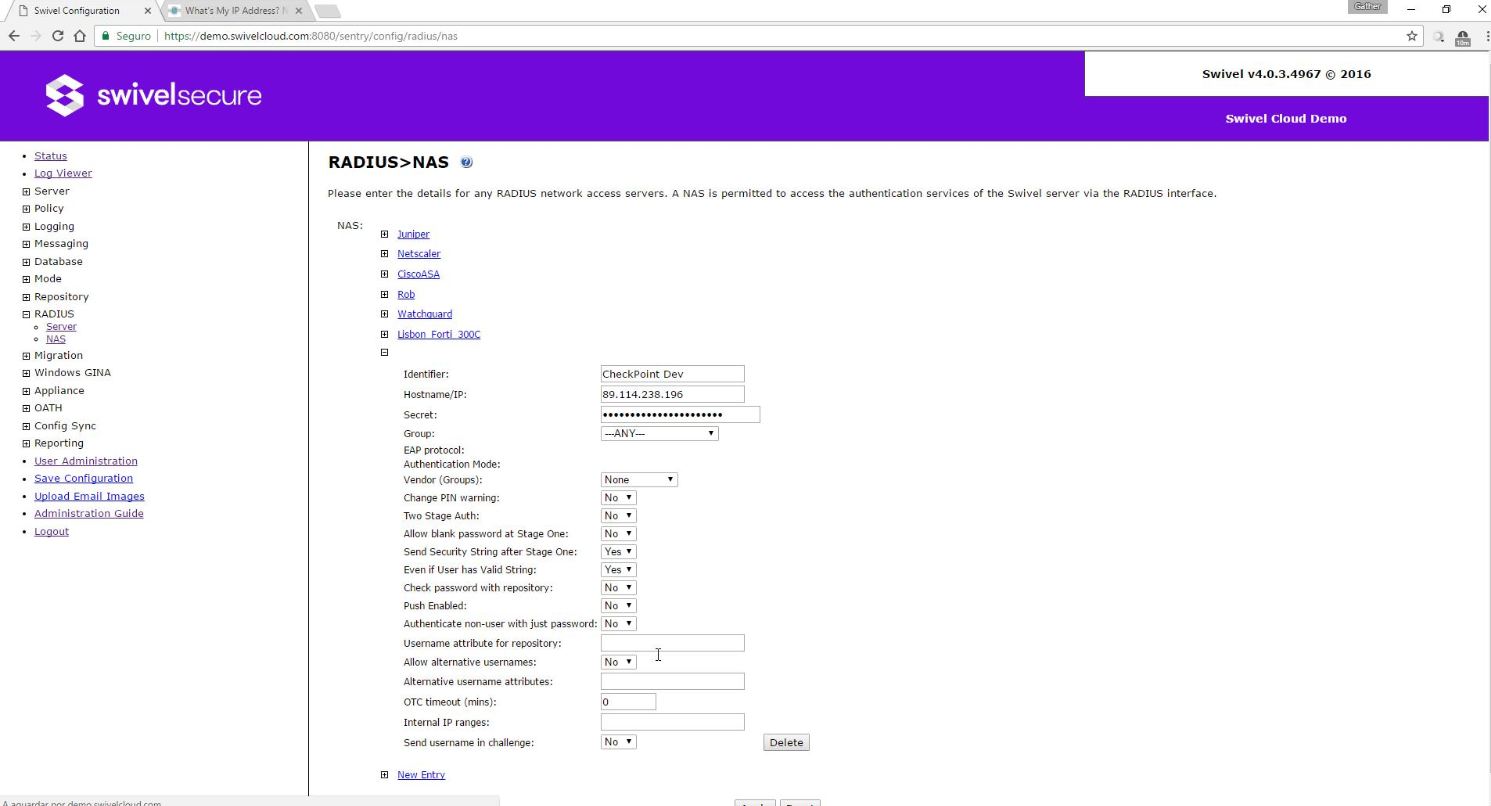This screenshot has height=806, width=1491.
Task: Click the browser reload icon
Action: [58, 36]
